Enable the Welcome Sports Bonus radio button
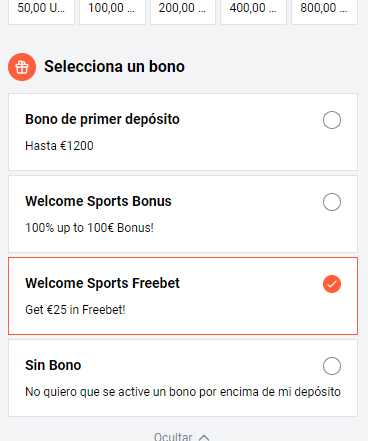 point(332,202)
